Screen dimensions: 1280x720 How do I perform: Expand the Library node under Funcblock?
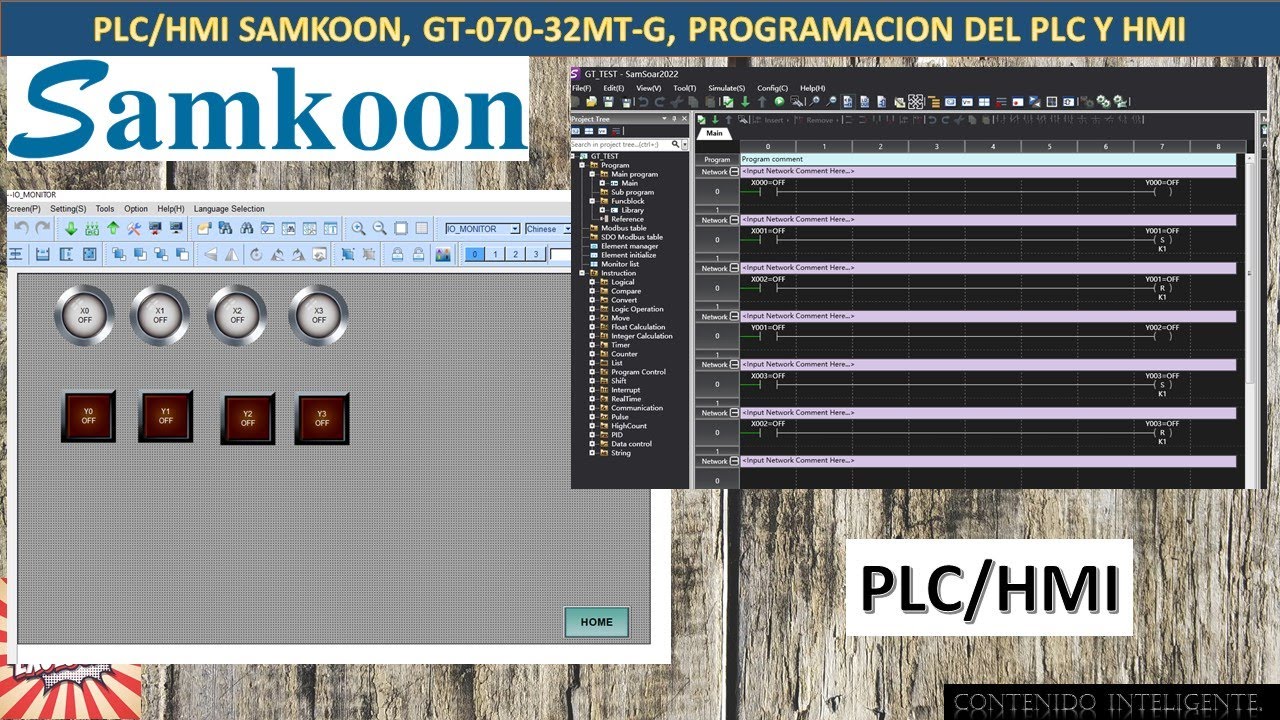[x=603, y=210]
